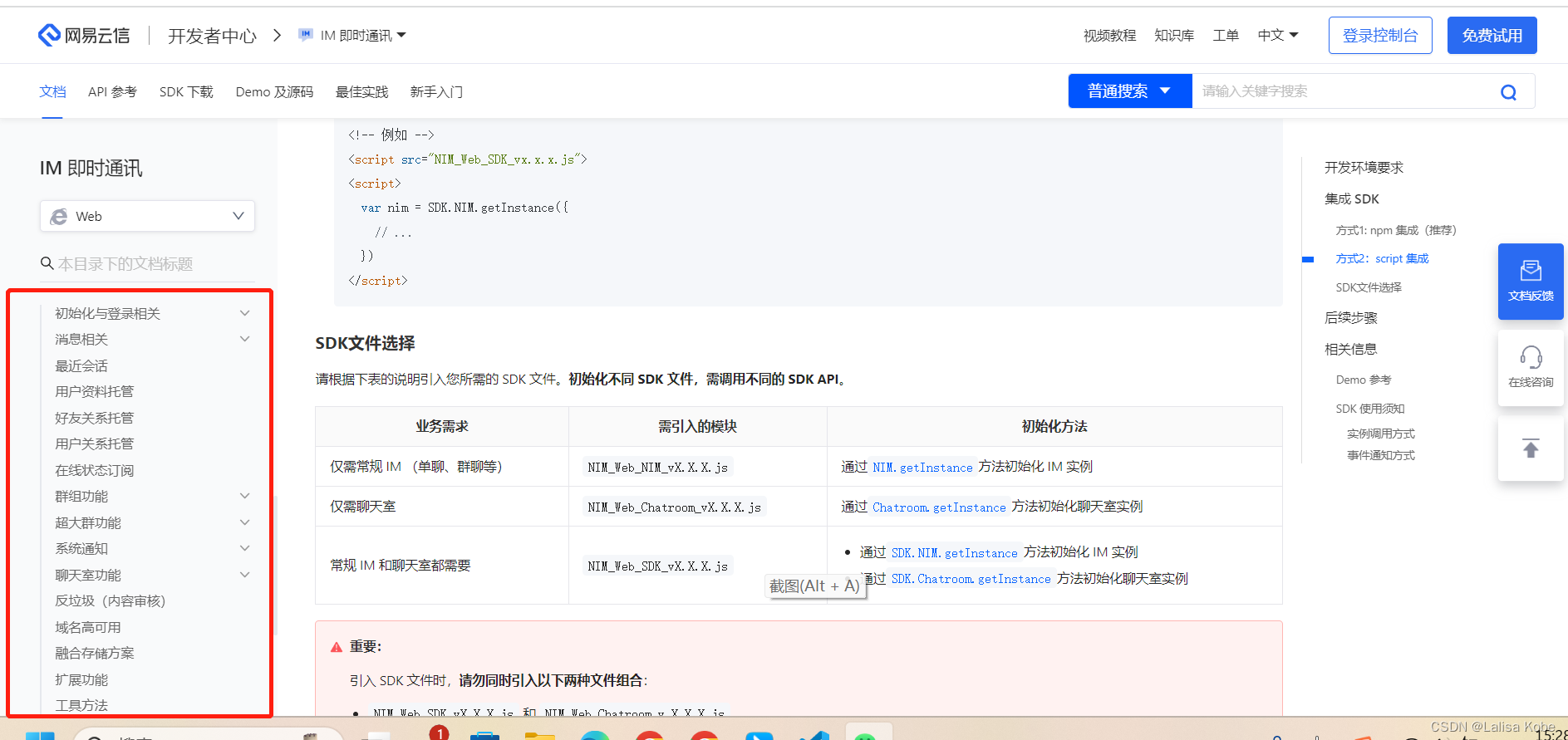Expand 聊天室功能 section

tap(244, 575)
